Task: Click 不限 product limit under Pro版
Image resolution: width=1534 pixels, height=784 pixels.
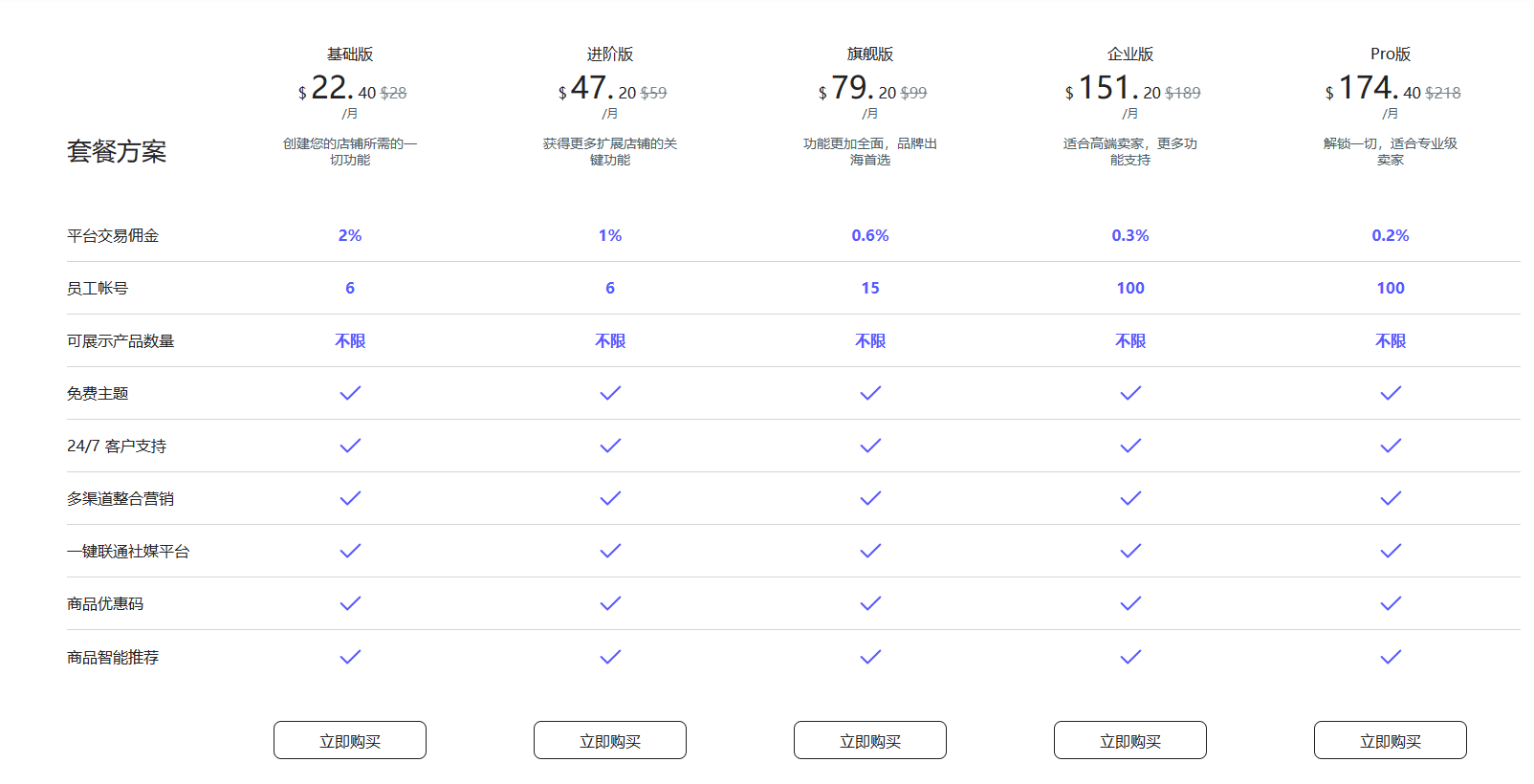Action: click(1391, 340)
